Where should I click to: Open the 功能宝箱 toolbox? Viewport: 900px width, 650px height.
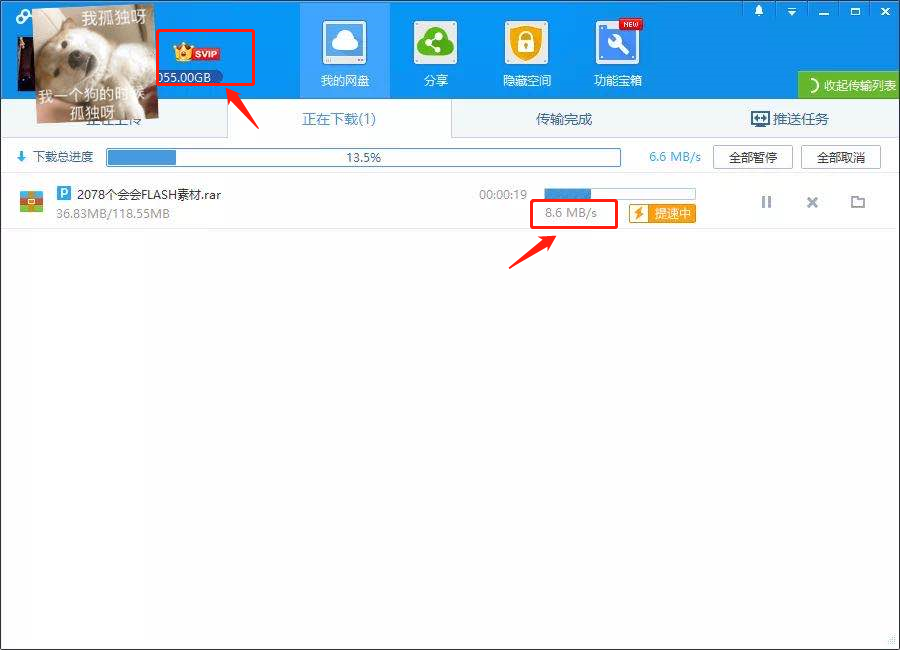[618, 53]
